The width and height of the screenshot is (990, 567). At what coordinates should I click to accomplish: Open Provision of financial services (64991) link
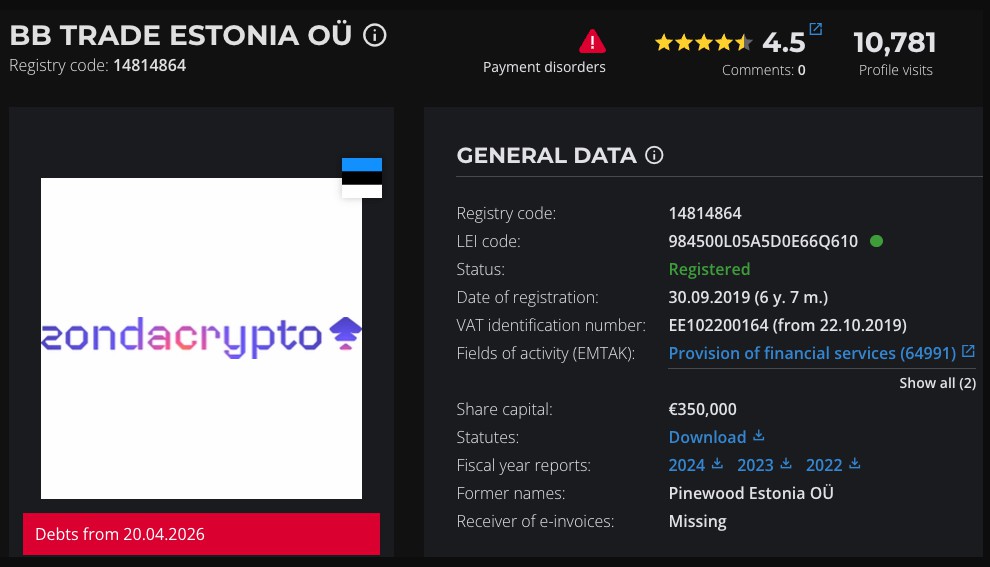click(x=812, y=353)
